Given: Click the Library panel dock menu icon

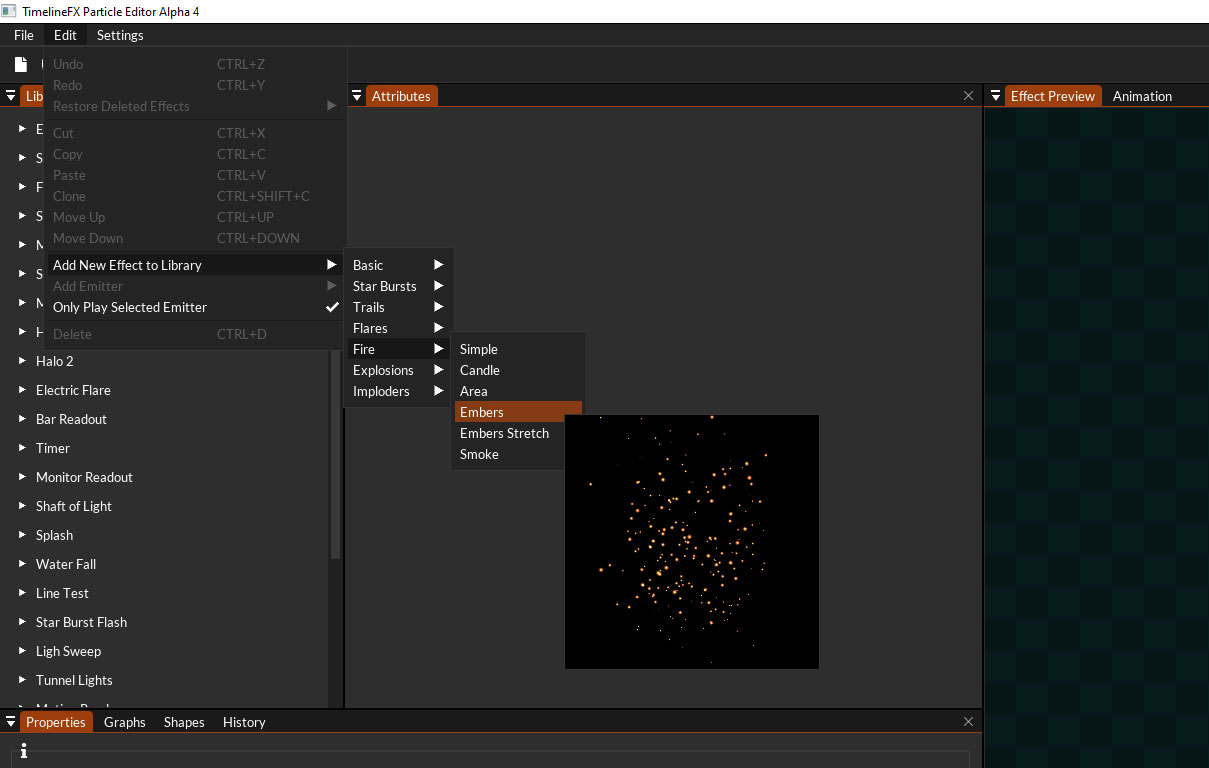Looking at the screenshot, I should pos(10,96).
